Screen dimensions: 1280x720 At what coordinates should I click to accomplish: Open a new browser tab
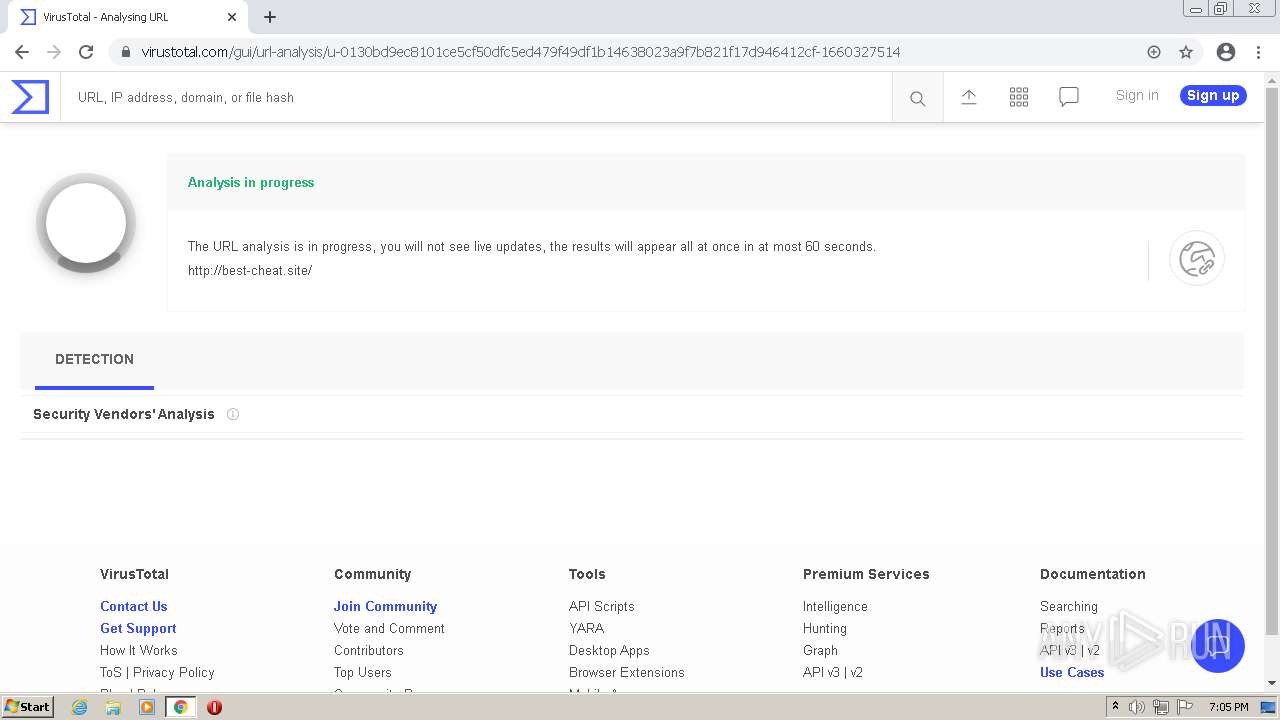click(270, 17)
